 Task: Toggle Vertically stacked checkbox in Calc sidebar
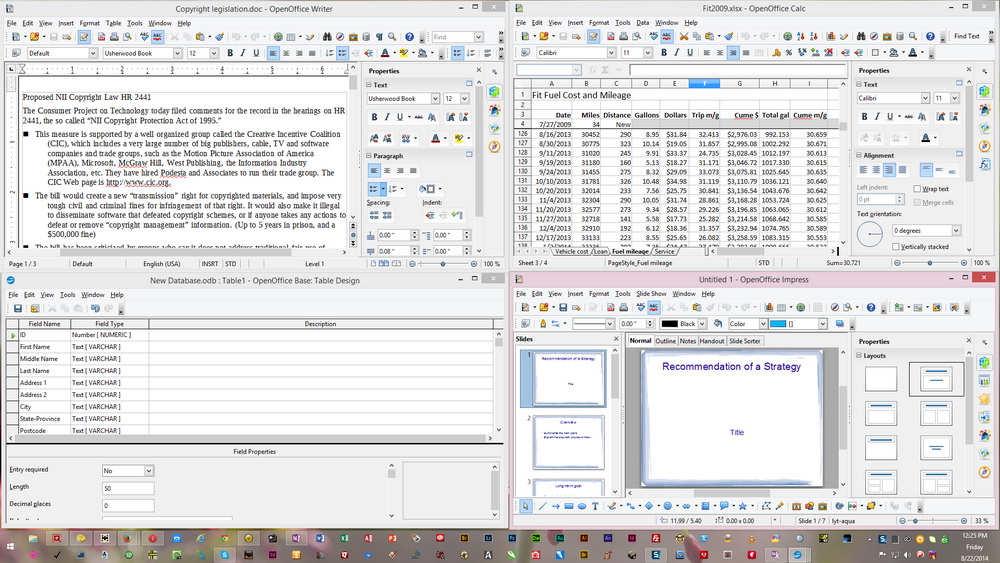click(x=896, y=246)
